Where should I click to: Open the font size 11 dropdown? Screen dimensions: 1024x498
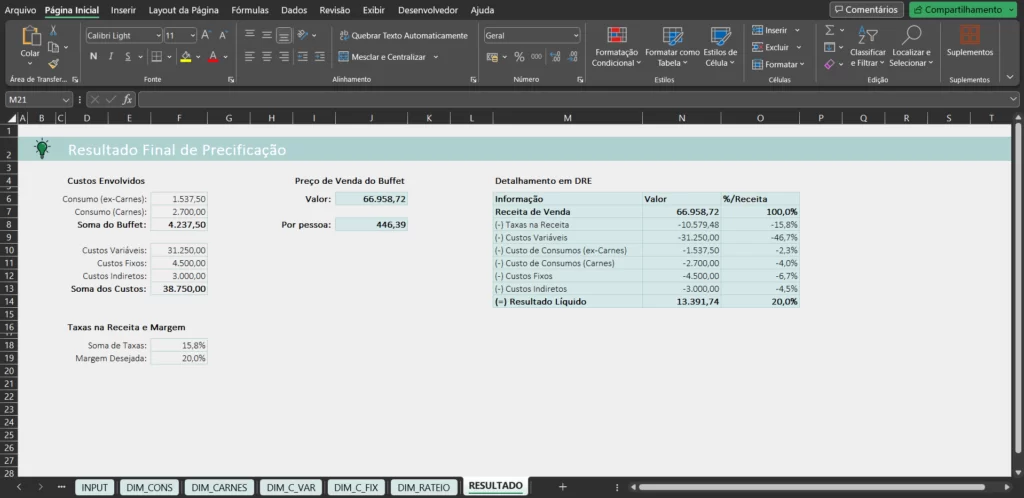tap(193, 35)
